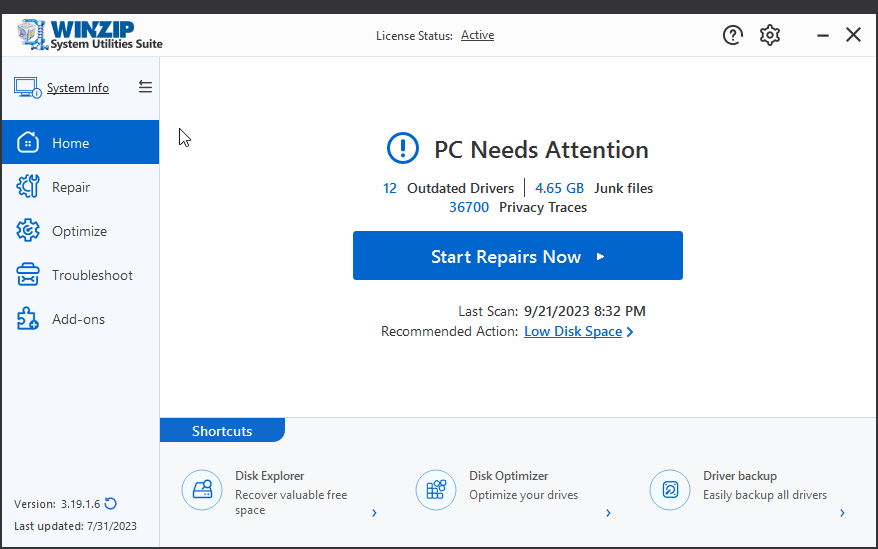Open settings via the gear icon
878x549 pixels.
769,35
